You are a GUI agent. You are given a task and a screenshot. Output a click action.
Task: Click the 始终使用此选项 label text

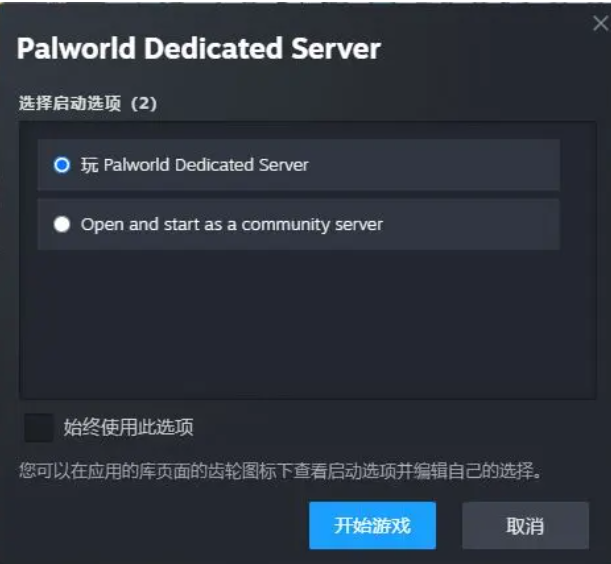point(129,427)
